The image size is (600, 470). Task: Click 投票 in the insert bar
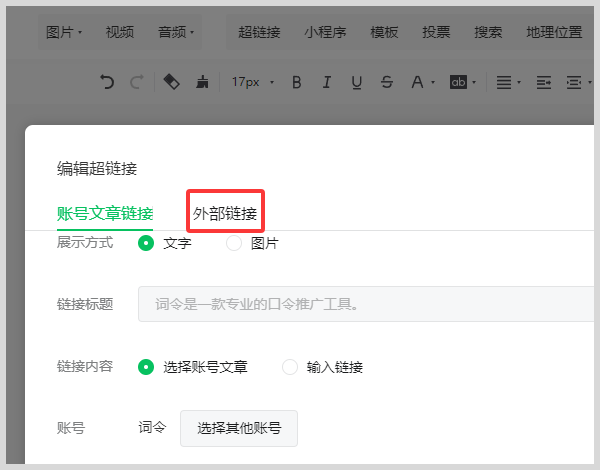click(x=436, y=32)
